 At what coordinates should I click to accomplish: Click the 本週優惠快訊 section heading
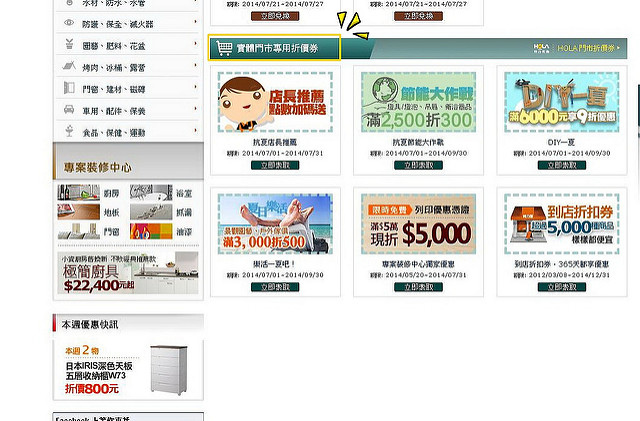(x=90, y=325)
